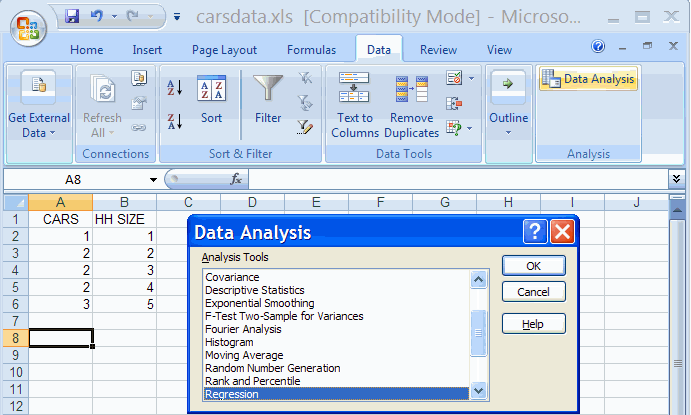Click the Filter funnel icon
This screenshot has width=691, height=415.
(267, 90)
